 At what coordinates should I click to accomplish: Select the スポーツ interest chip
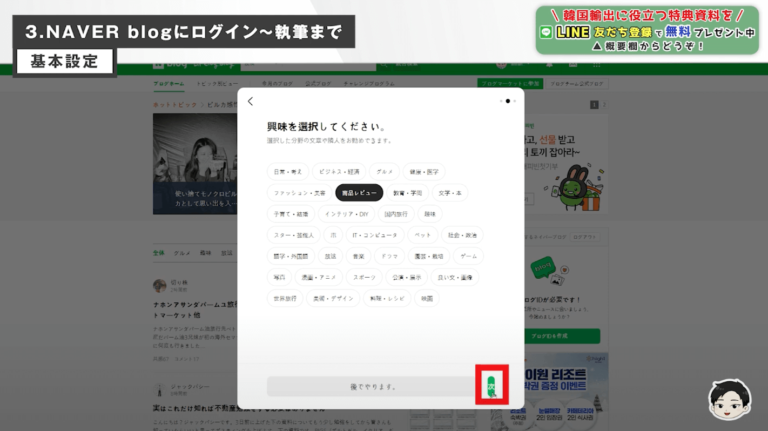364,277
